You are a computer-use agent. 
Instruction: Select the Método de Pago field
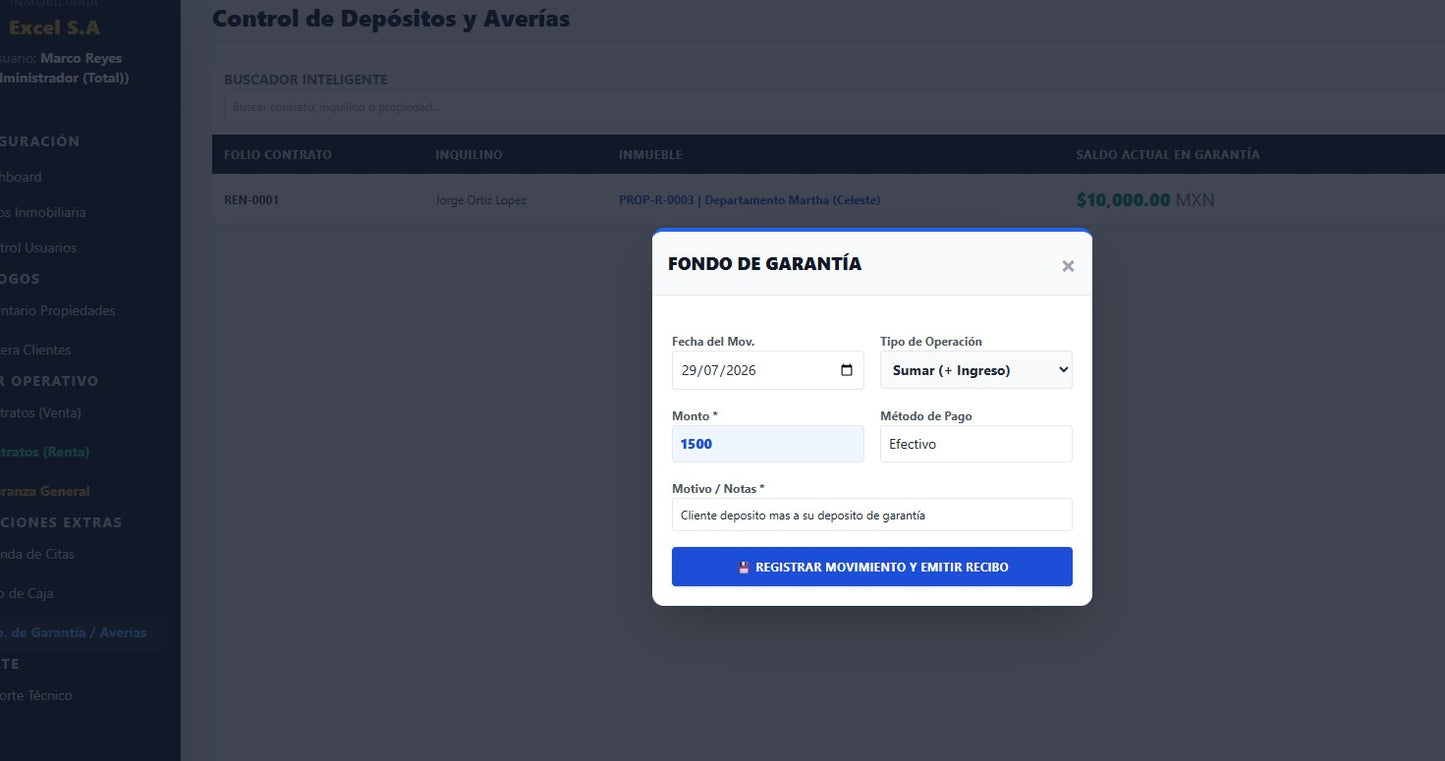coord(976,444)
